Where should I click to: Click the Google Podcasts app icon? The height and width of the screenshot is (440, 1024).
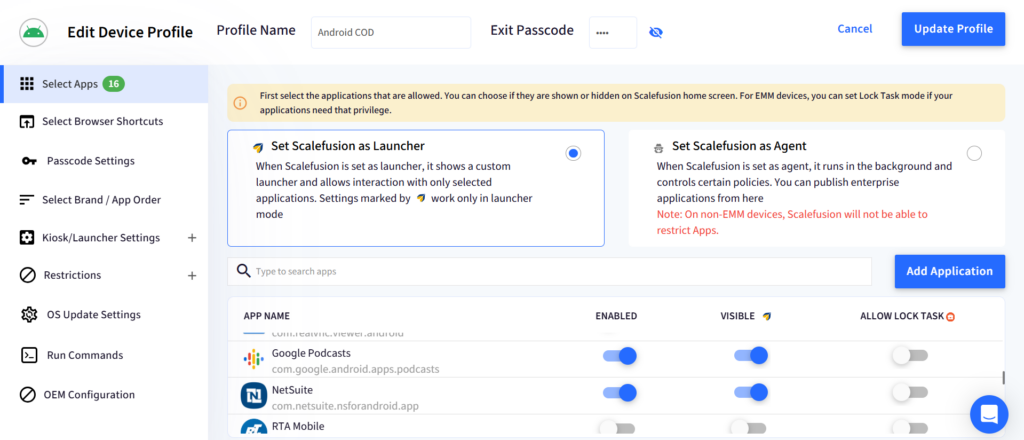point(253,359)
